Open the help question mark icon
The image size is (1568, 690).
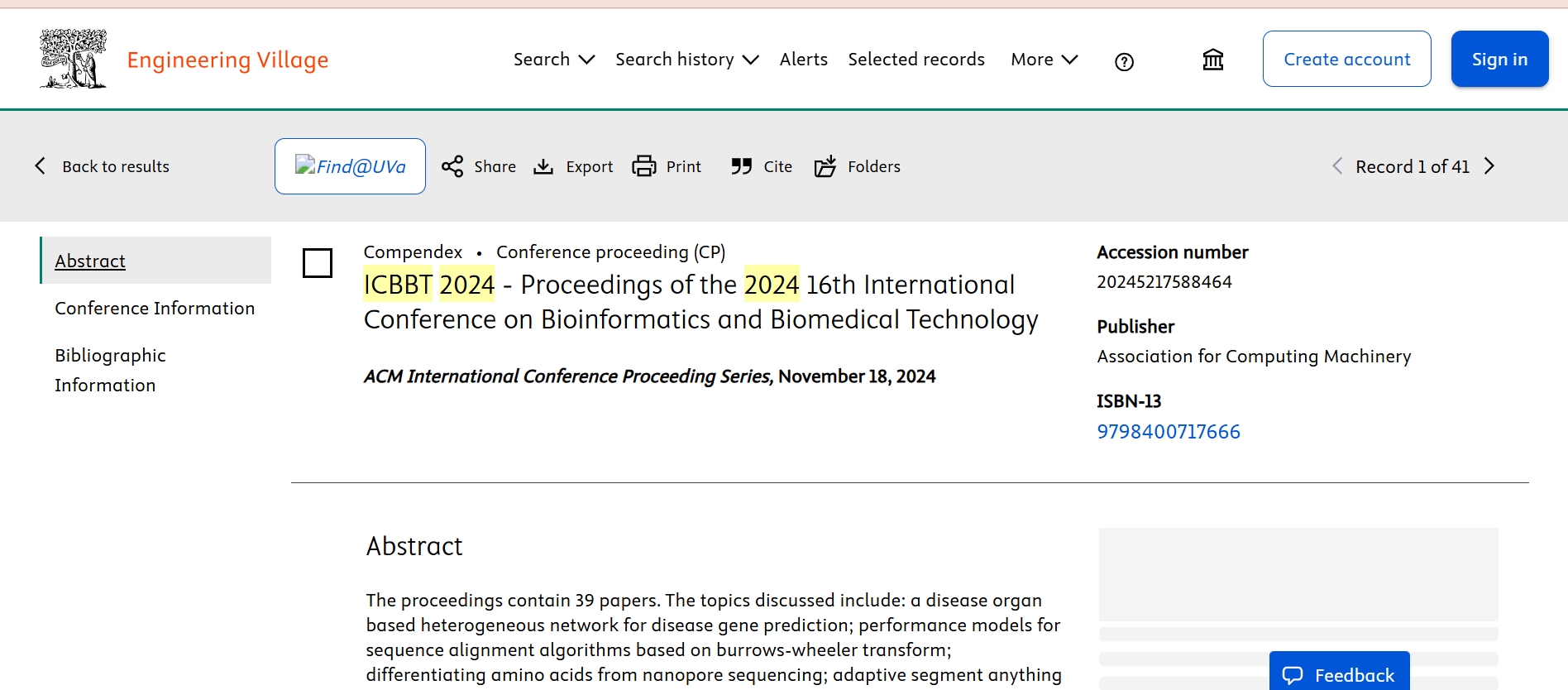(1124, 61)
